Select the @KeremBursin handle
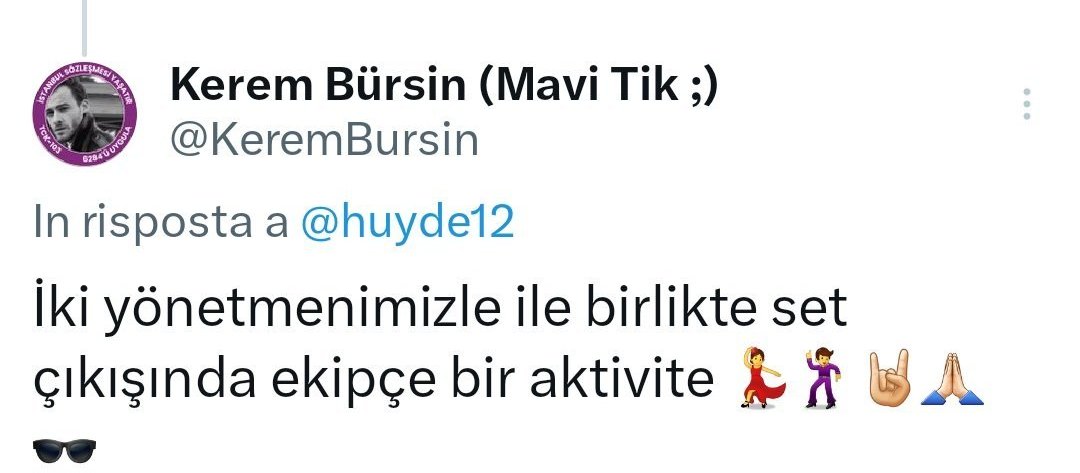Viewport: 1080px width, 473px height. (324, 140)
